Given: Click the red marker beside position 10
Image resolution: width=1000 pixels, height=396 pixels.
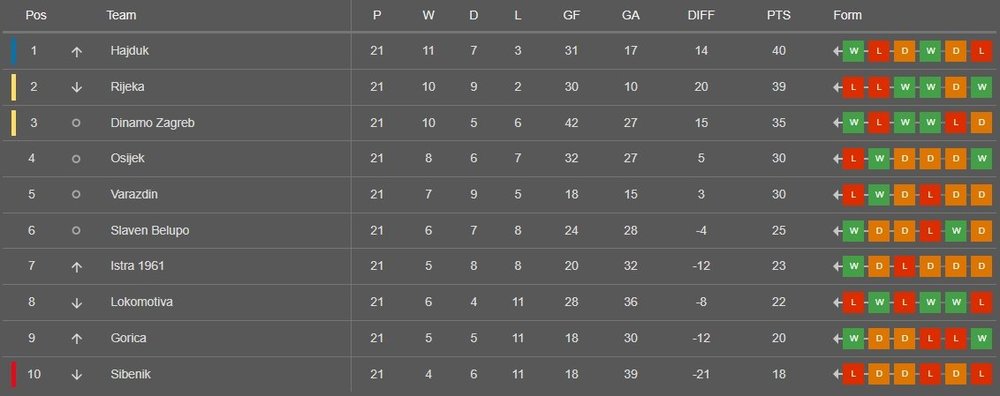Looking at the screenshot, I should click(14, 374).
